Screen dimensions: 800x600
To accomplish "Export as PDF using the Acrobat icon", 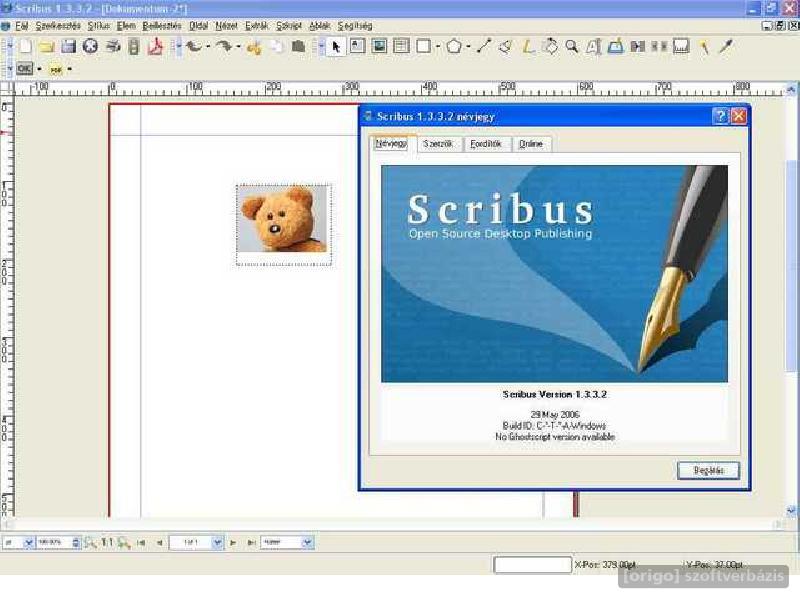I will click(156, 47).
